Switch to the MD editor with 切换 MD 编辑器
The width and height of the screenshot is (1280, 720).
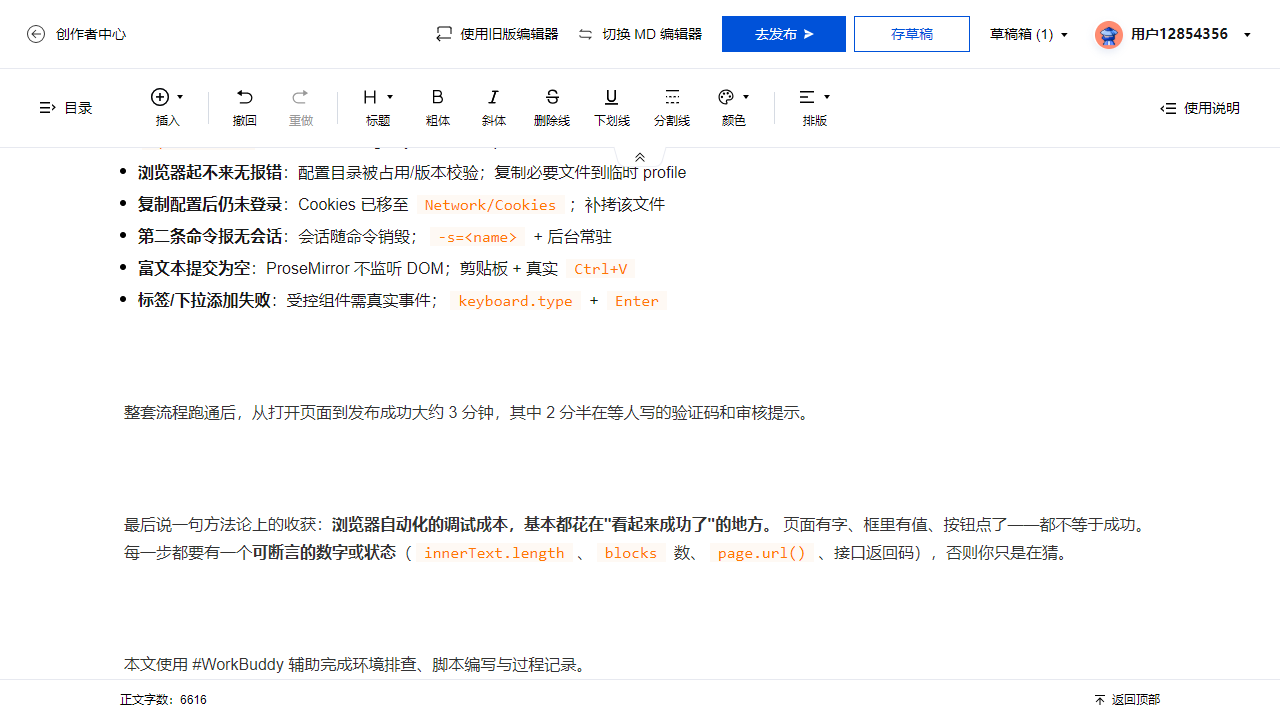640,34
